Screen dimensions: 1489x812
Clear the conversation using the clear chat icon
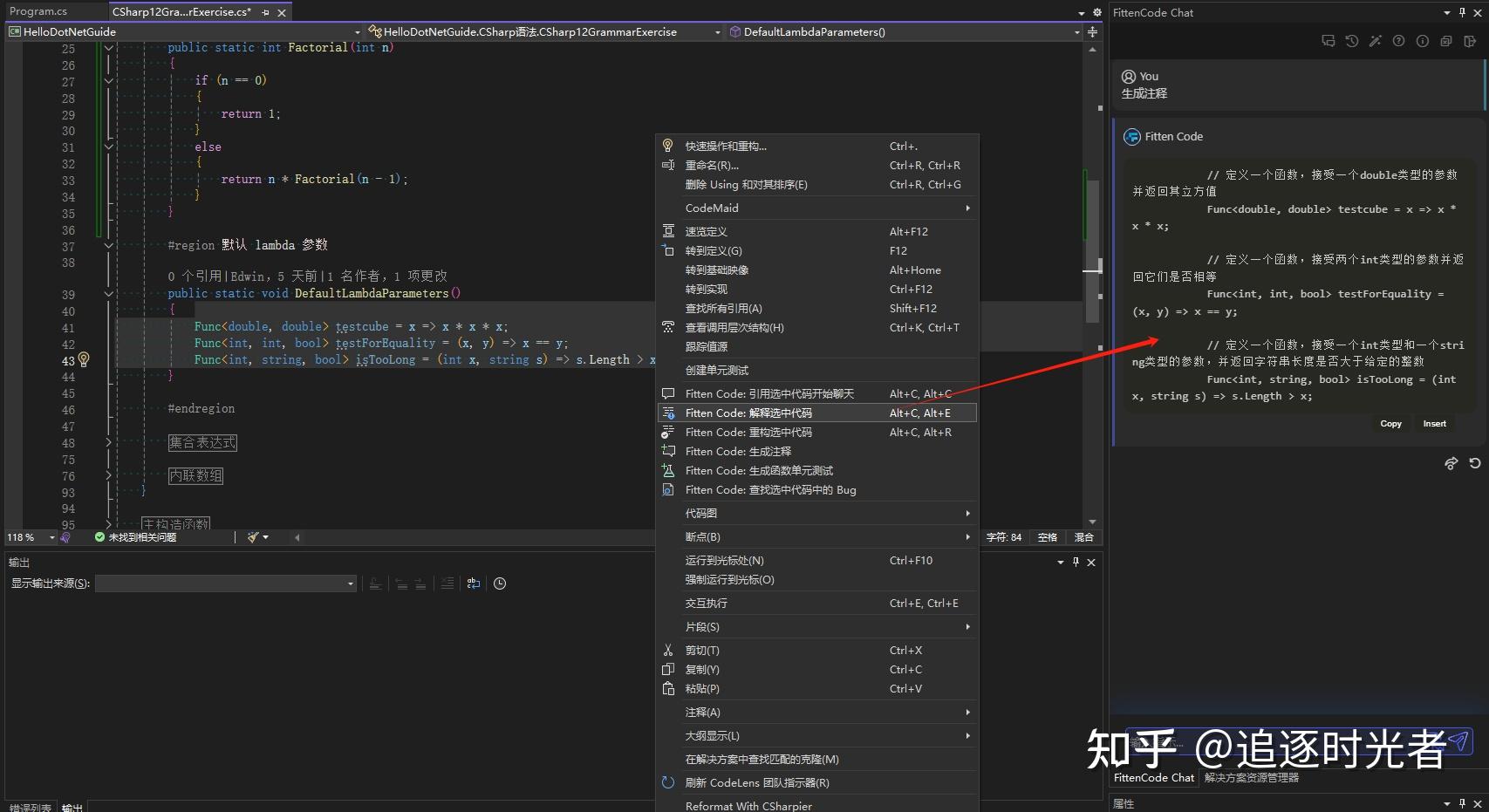click(x=1447, y=41)
